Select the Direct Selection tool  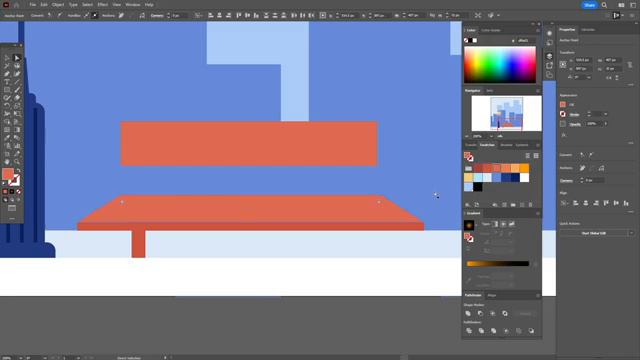tap(17, 58)
